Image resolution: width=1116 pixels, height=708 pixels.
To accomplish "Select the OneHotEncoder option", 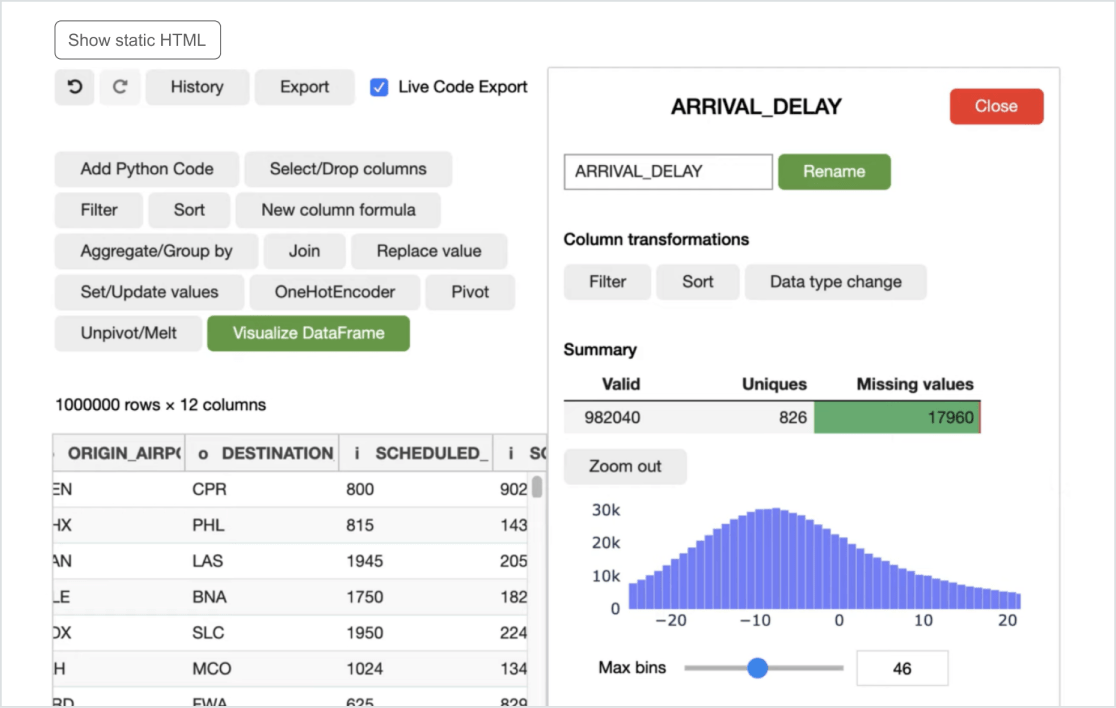I will click(x=335, y=292).
